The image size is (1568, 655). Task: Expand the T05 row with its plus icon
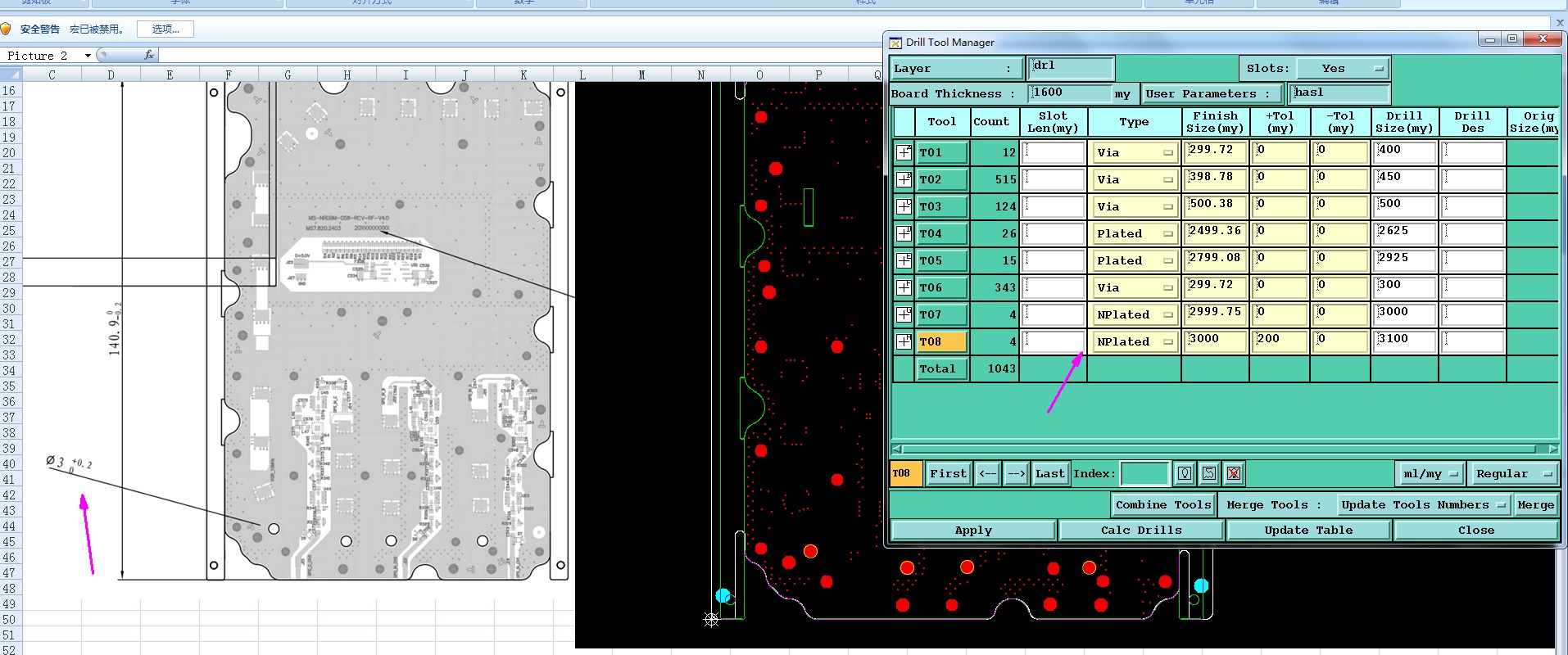pos(904,260)
